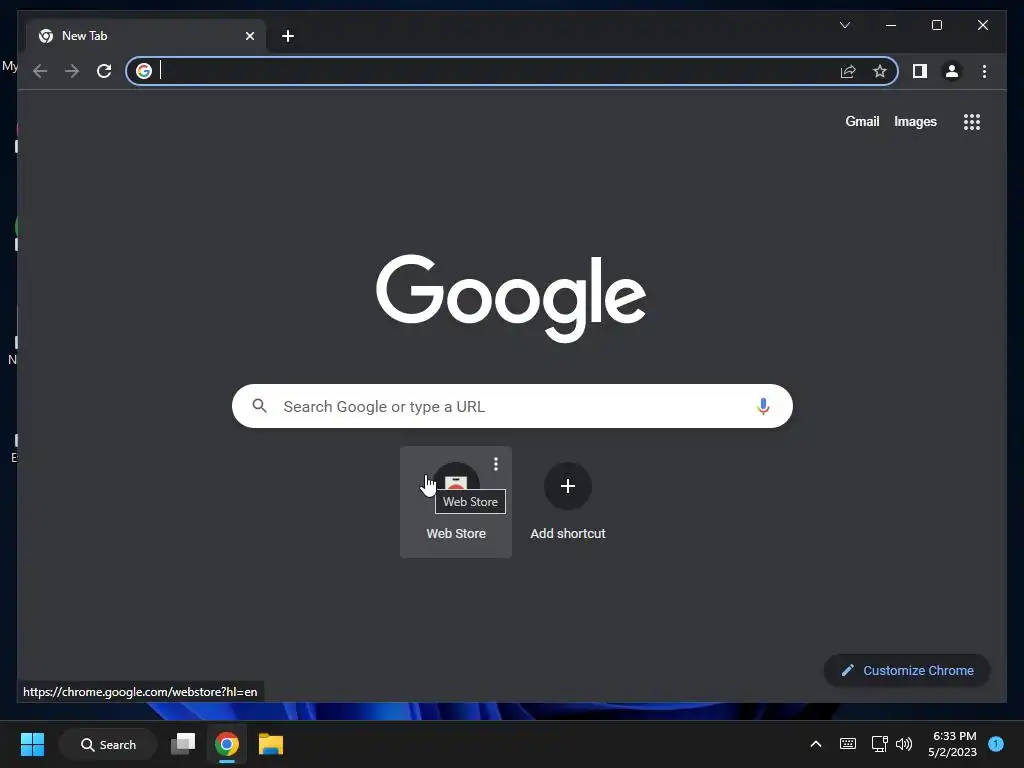
Task: Open Chrome's three-dot main menu
Action: point(984,71)
